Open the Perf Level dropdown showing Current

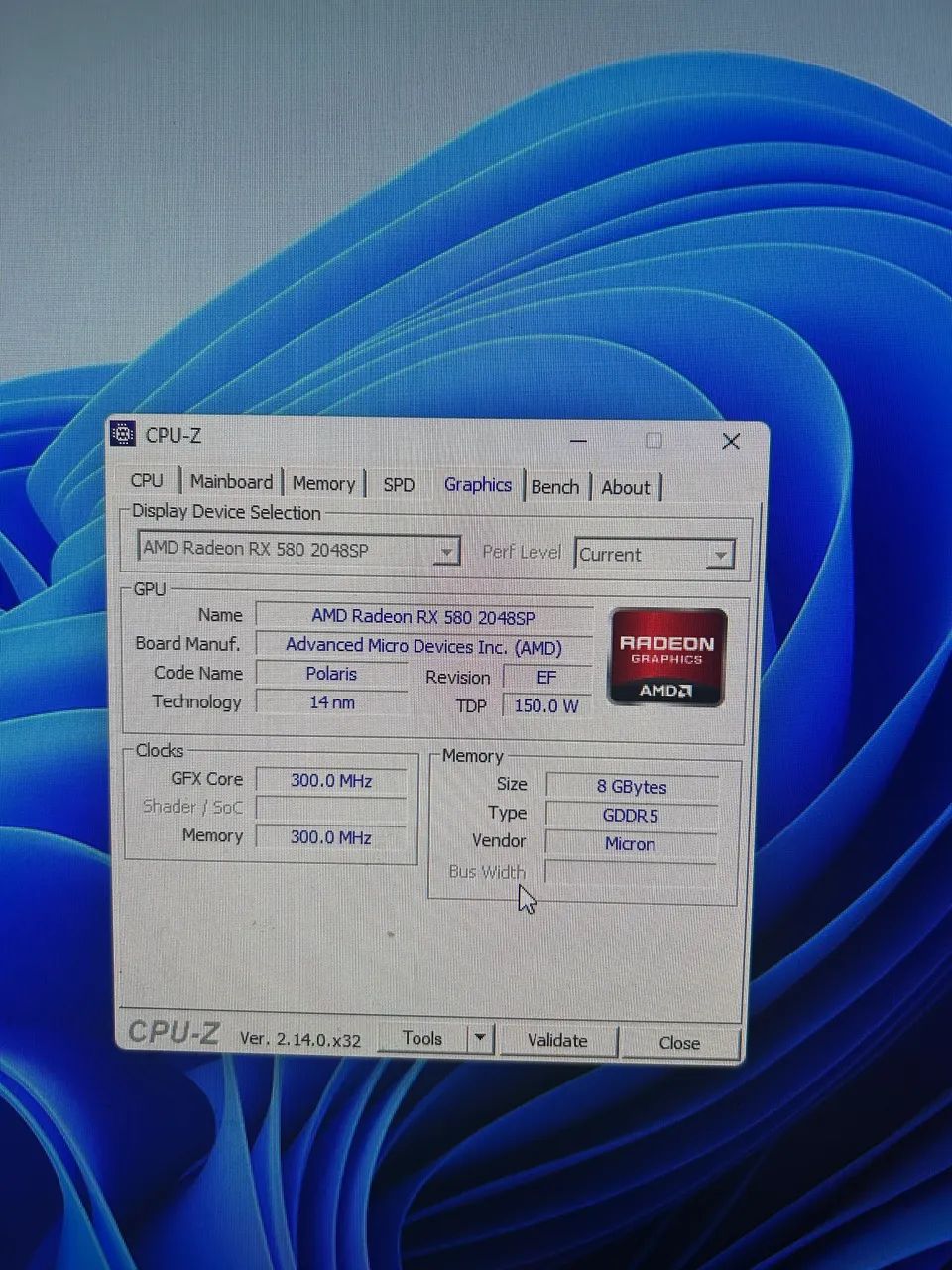(721, 555)
